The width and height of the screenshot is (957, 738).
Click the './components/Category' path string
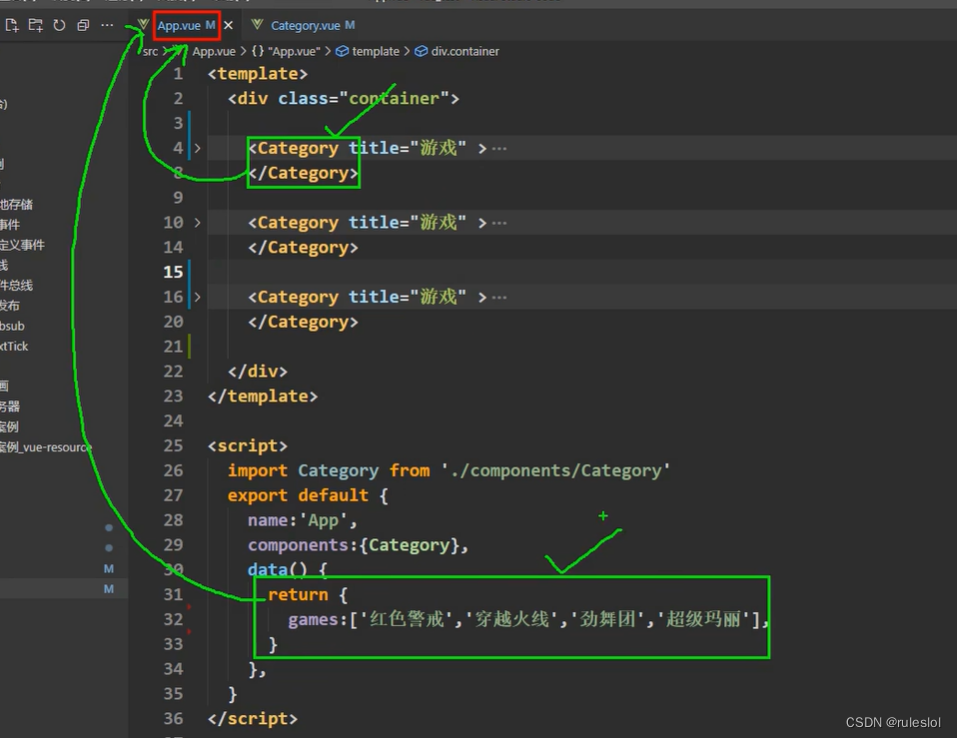555,471
